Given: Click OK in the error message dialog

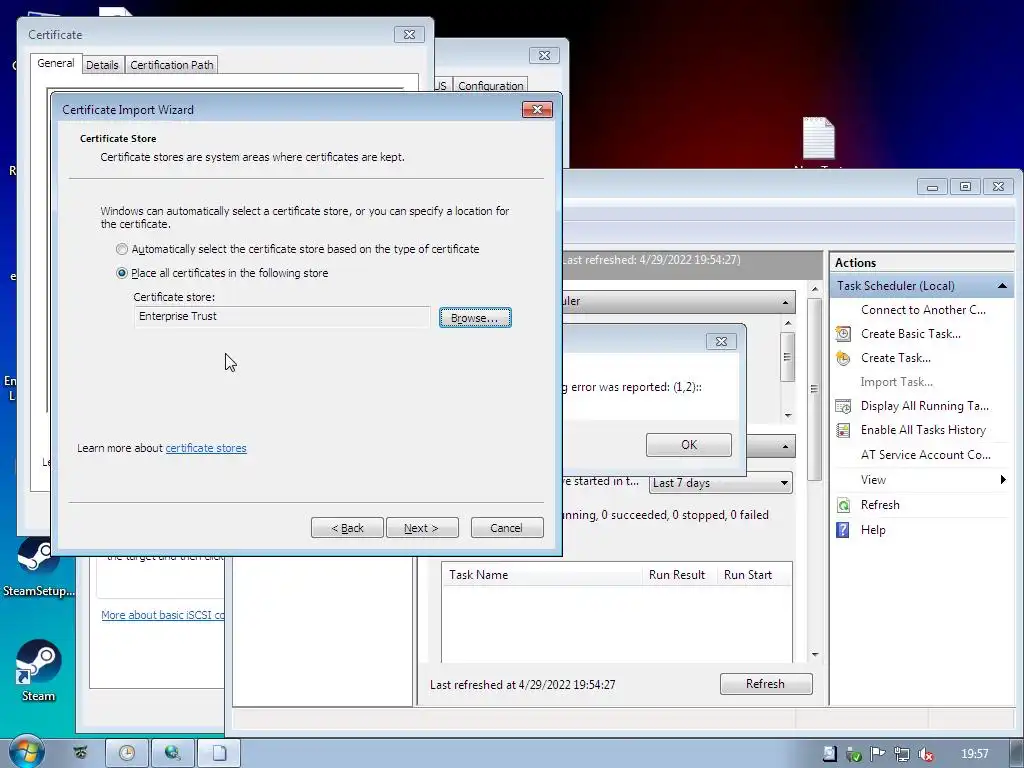Looking at the screenshot, I should click(x=688, y=445).
